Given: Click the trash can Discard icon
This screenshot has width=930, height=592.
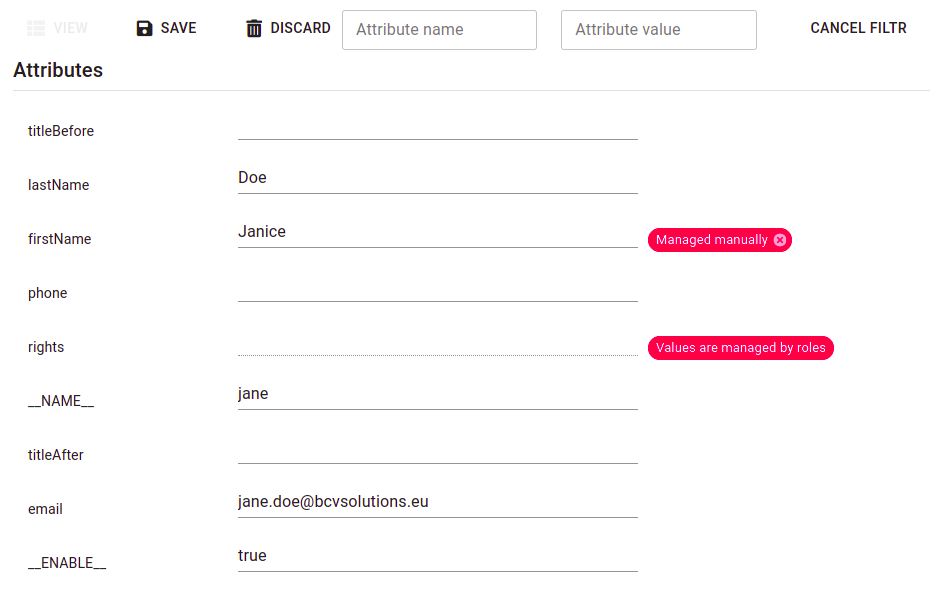Looking at the screenshot, I should [254, 28].
